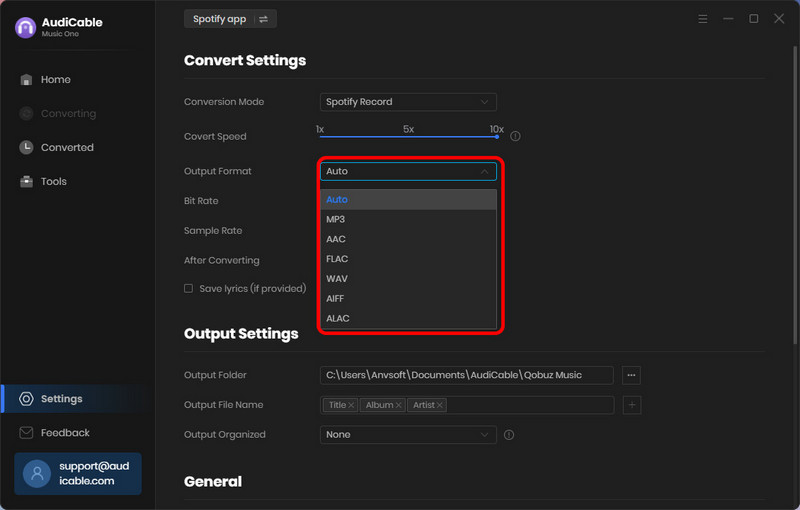Viewport: 800px width, 510px height.
Task: Click the user avatar icon
Action: coord(37,474)
